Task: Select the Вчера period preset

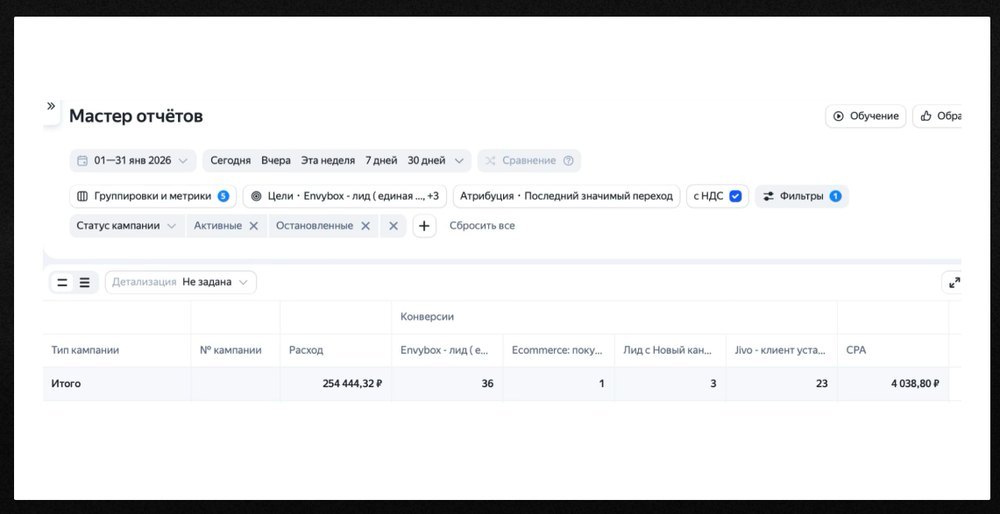Action: coord(276,161)
